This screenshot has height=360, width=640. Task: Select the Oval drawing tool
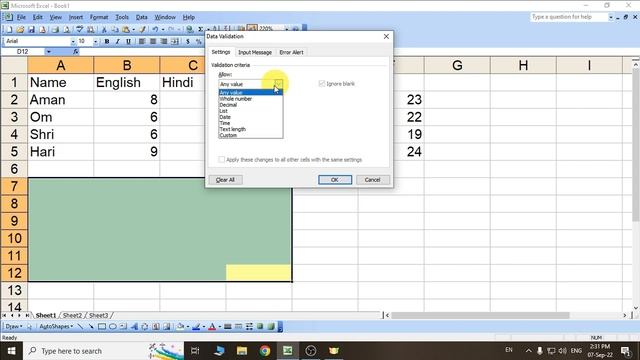(113, 327)
